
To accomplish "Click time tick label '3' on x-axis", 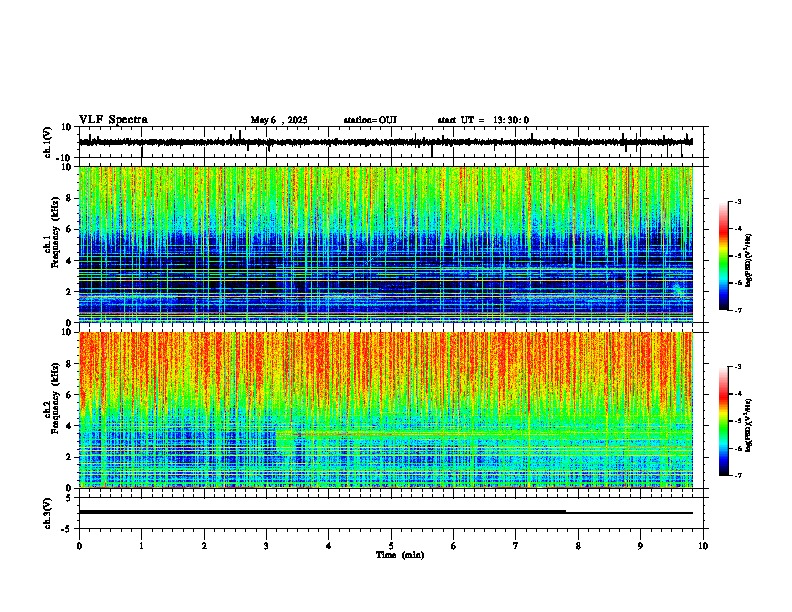I will point(266,546).
